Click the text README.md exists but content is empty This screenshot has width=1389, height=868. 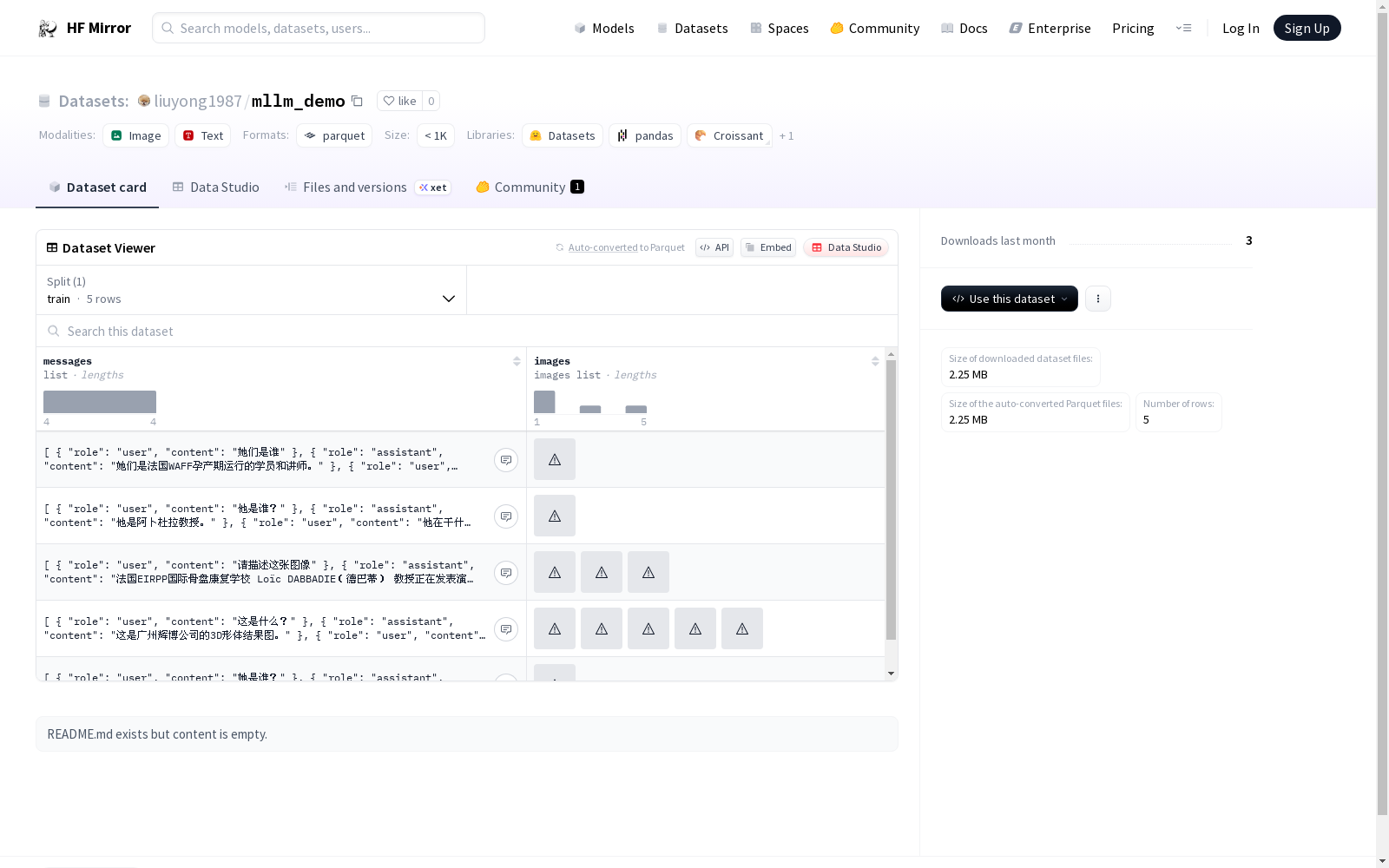pyautogui.click(x=157, y=734)
